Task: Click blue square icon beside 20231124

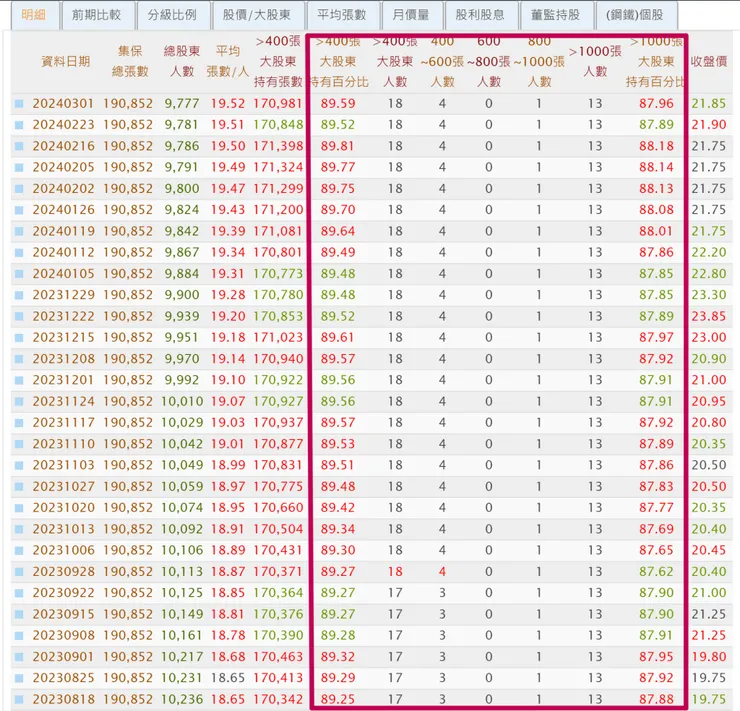Action: [19, 402]
